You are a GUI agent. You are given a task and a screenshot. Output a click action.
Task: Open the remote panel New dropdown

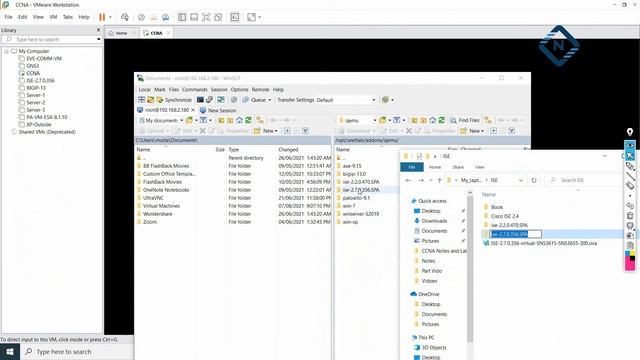471,131
